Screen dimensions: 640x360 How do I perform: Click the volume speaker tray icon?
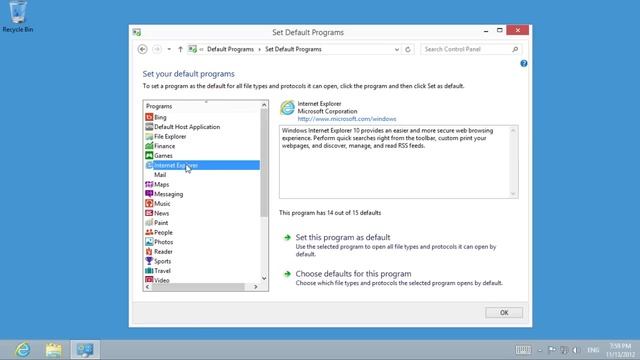pos(576,350)
